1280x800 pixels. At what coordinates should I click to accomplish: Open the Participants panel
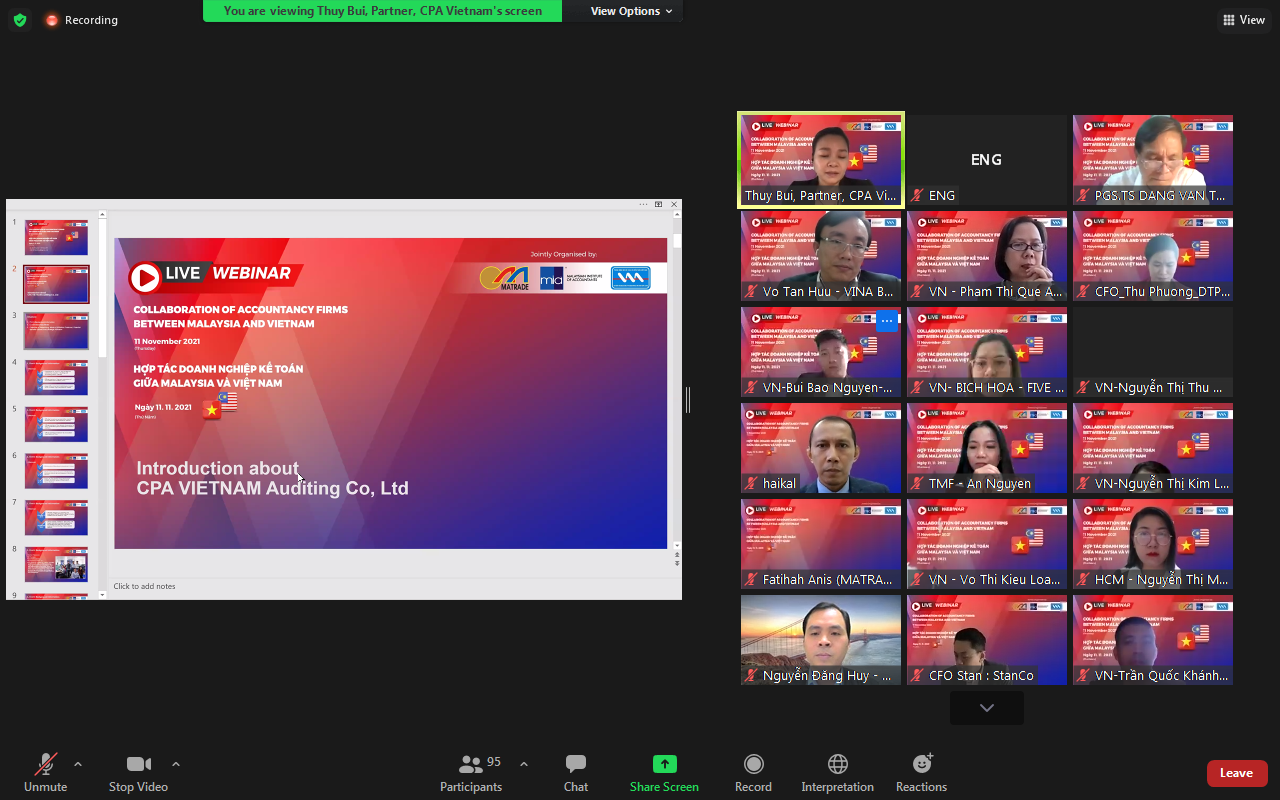471,773
